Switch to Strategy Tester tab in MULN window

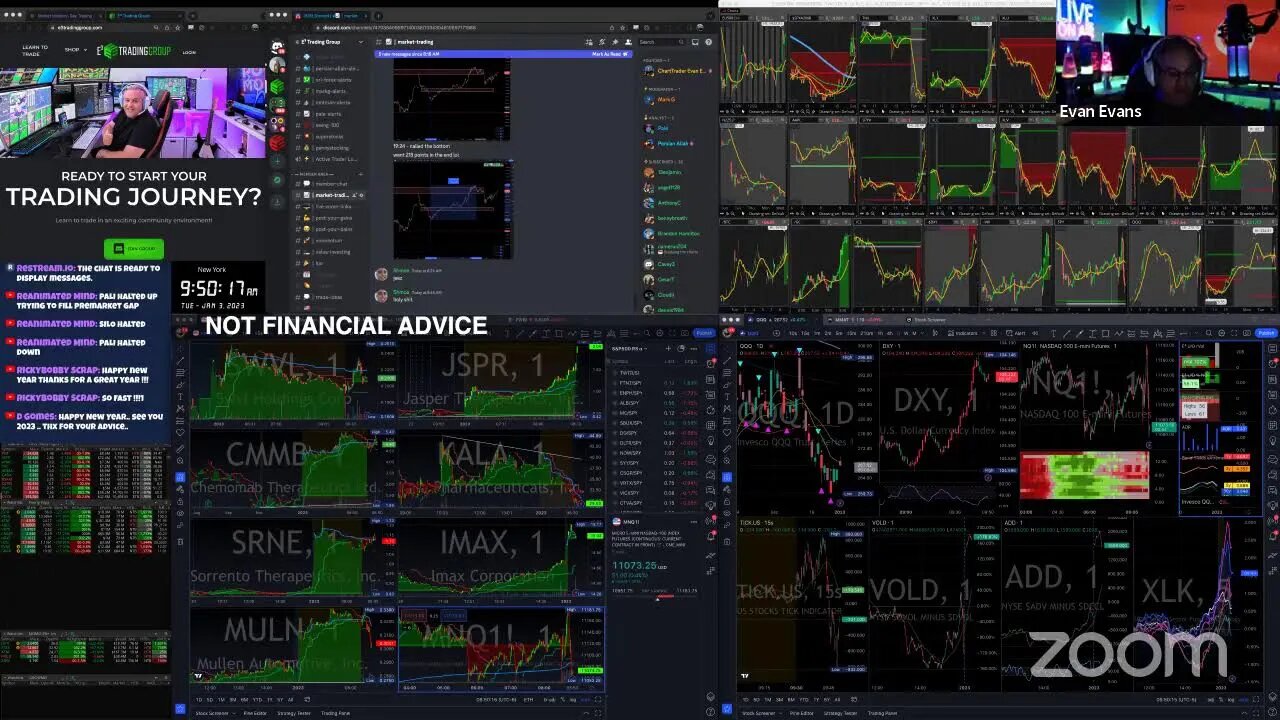pos(294,713)
